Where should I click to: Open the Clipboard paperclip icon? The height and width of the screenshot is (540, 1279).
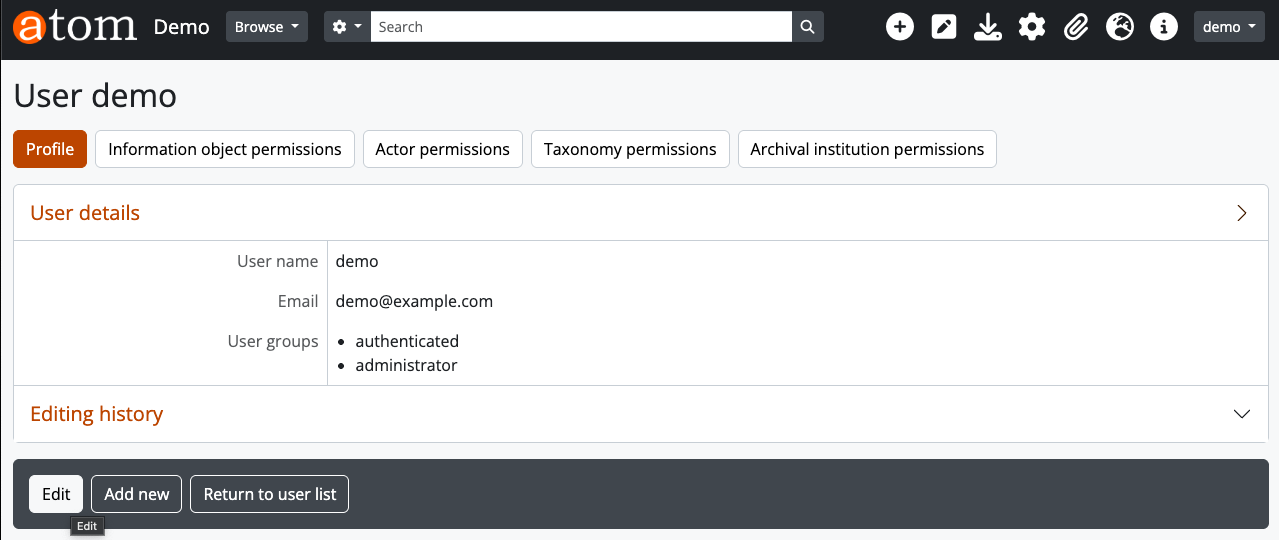(x=1076, y=27)
